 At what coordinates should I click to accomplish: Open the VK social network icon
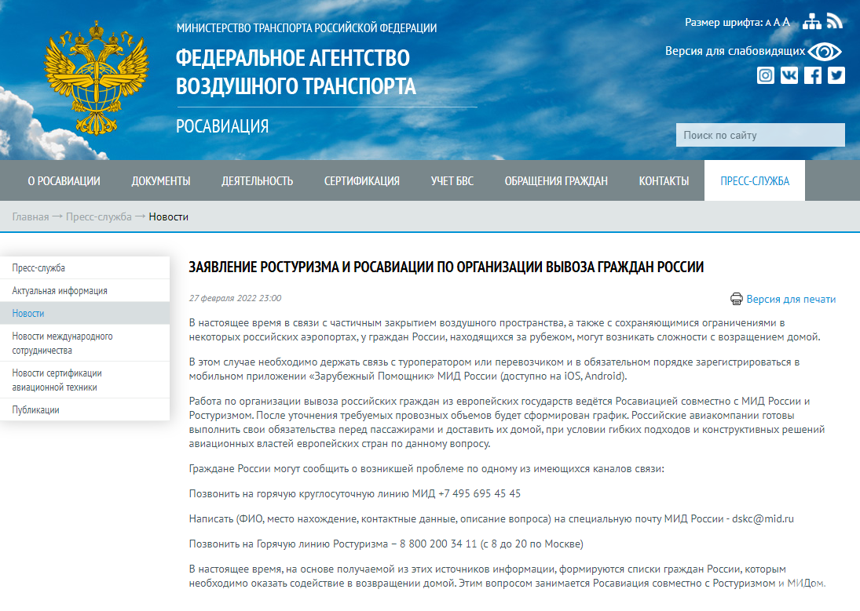click(x=789, y=75)
